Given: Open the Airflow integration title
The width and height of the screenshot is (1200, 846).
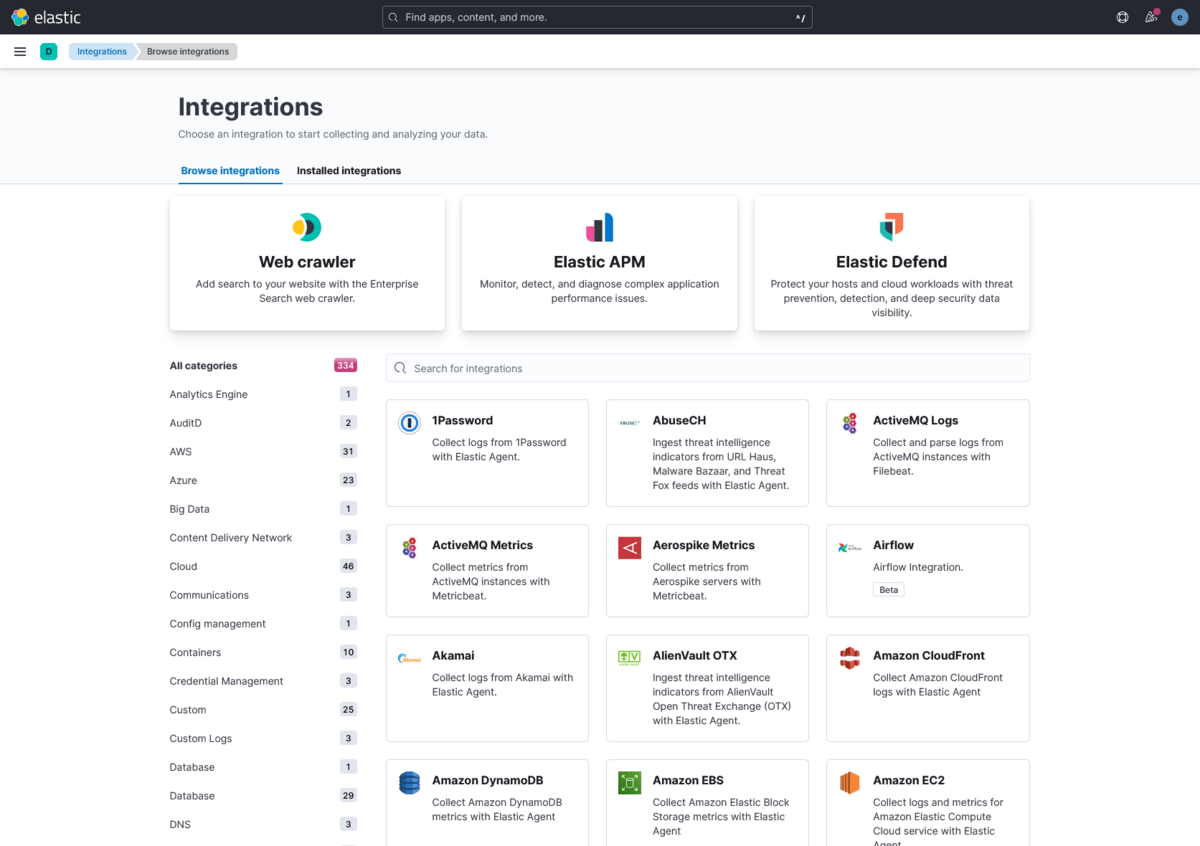Looking at the screenshot, I should coord(893,546).
